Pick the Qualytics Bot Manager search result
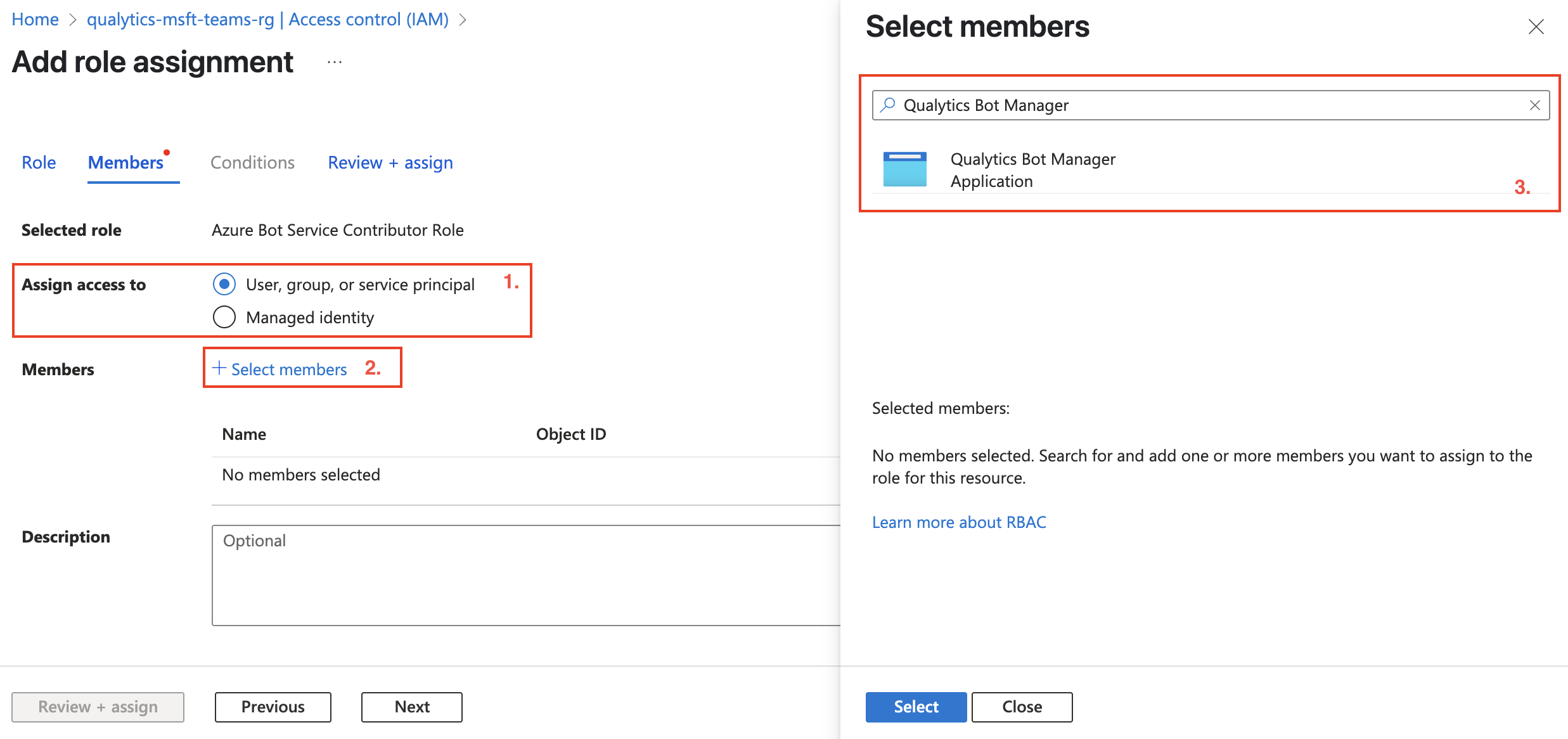Screen dimensions: 1568x739 click(1211, 170)
